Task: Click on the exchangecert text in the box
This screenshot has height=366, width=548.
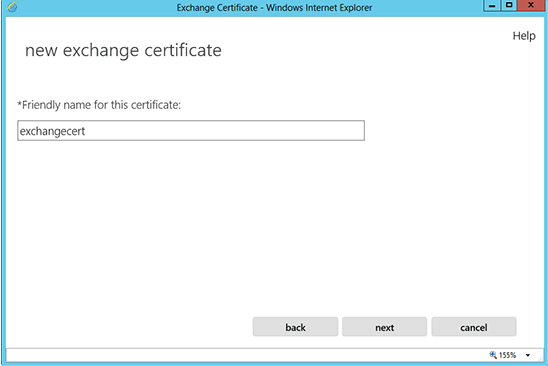Action: point(52,131)
